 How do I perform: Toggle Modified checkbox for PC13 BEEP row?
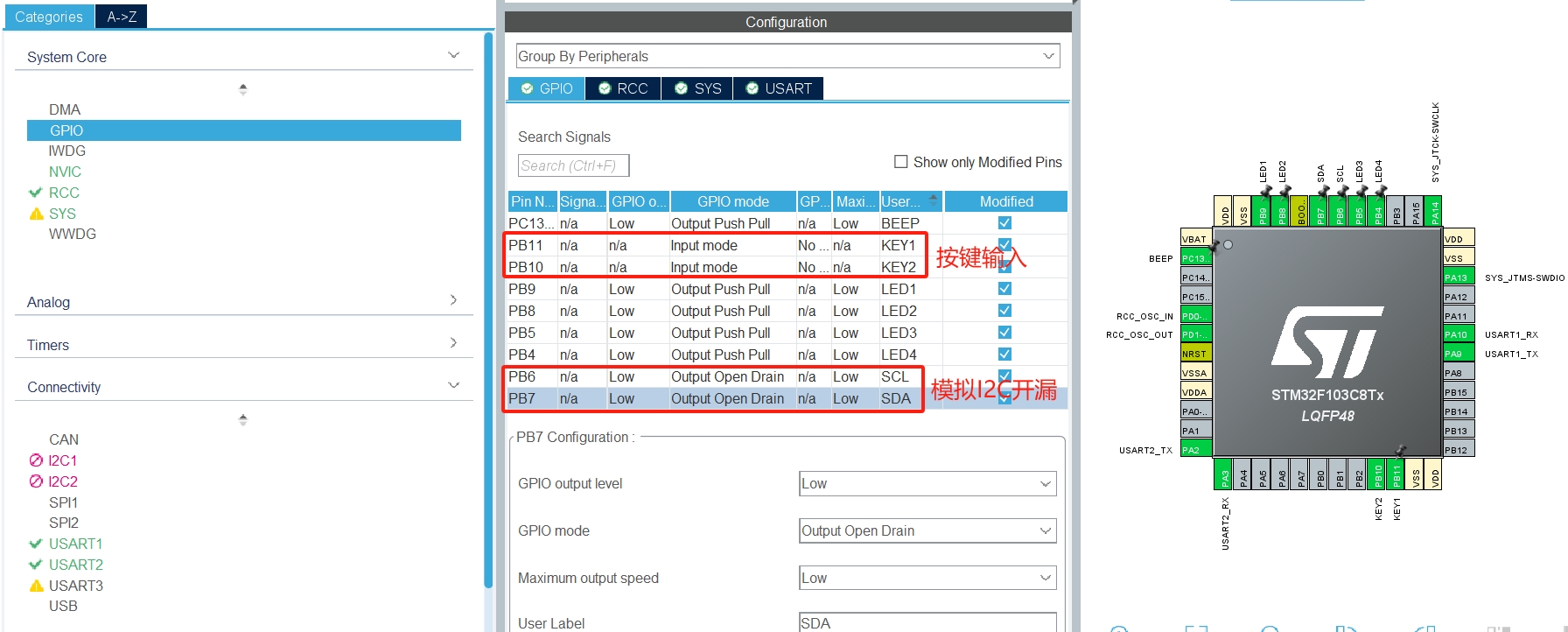(1004, 223)
